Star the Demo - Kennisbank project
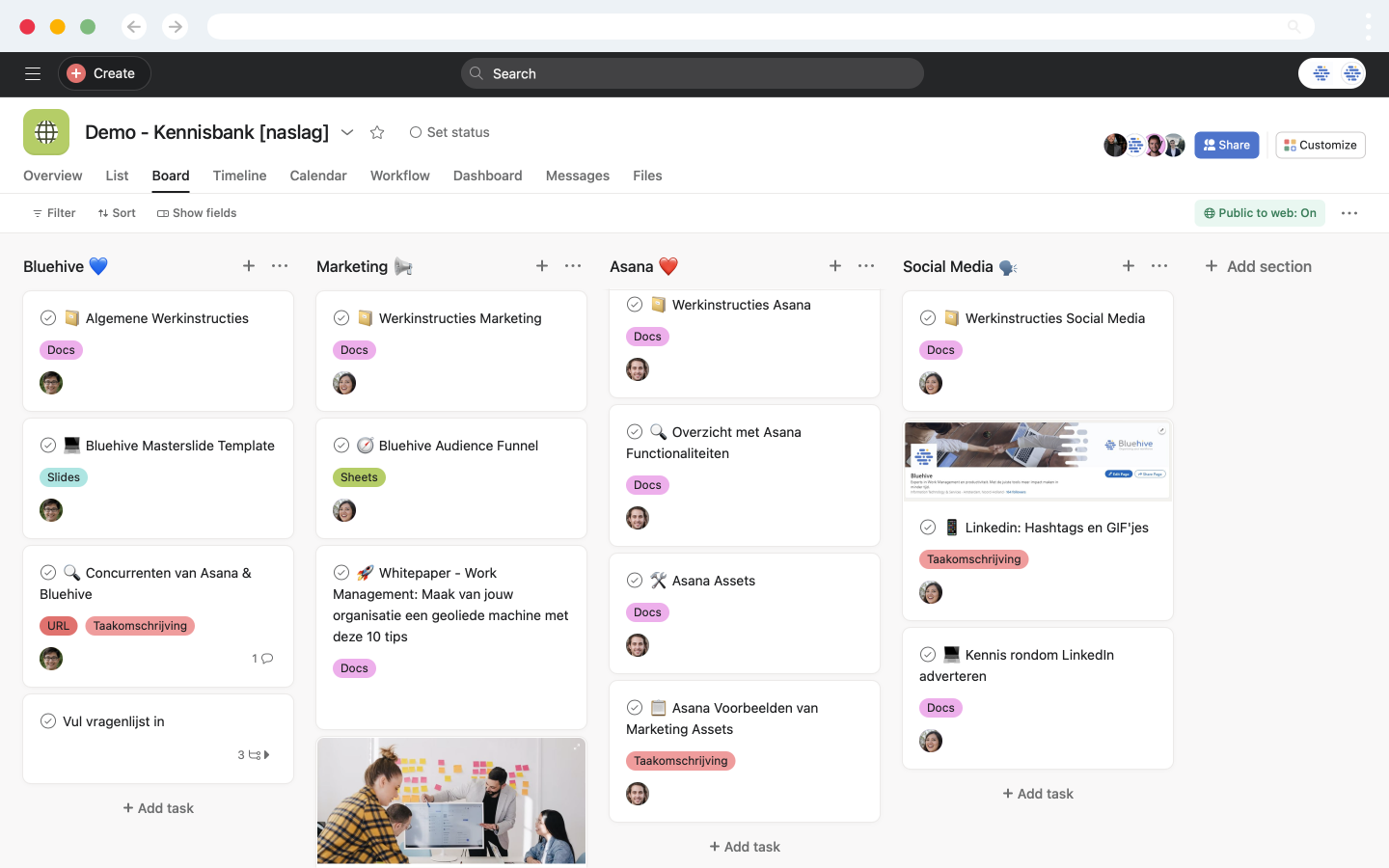 377,132
